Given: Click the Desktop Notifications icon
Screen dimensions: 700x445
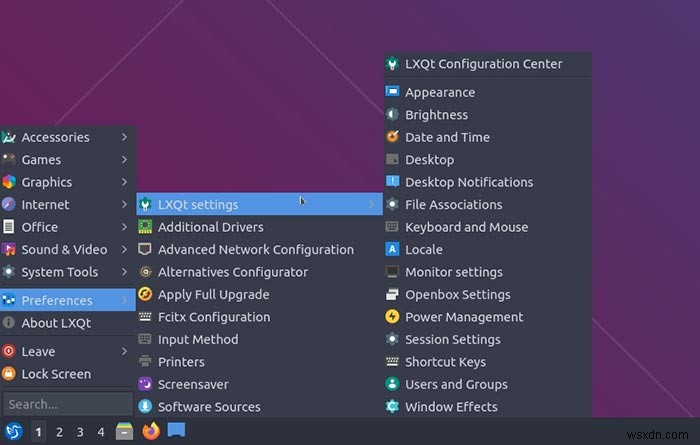Looking at the screenshot, I should 392,182.
